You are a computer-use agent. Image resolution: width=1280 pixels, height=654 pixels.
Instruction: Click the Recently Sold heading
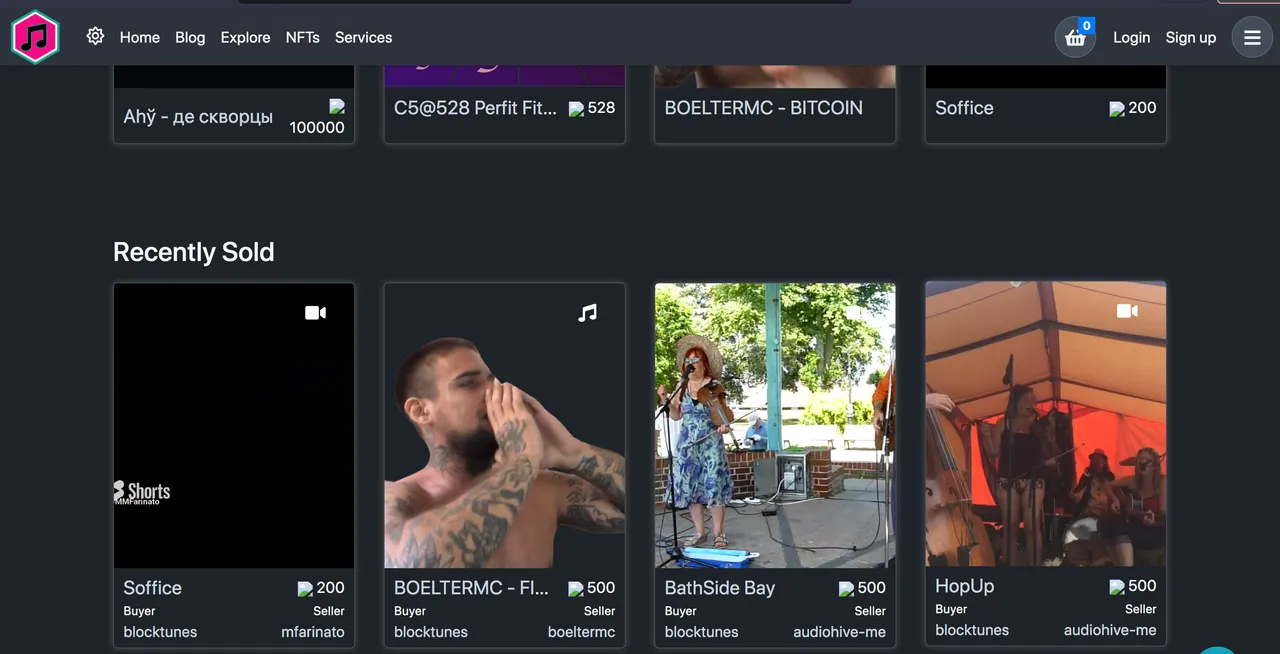pos(193,252)
